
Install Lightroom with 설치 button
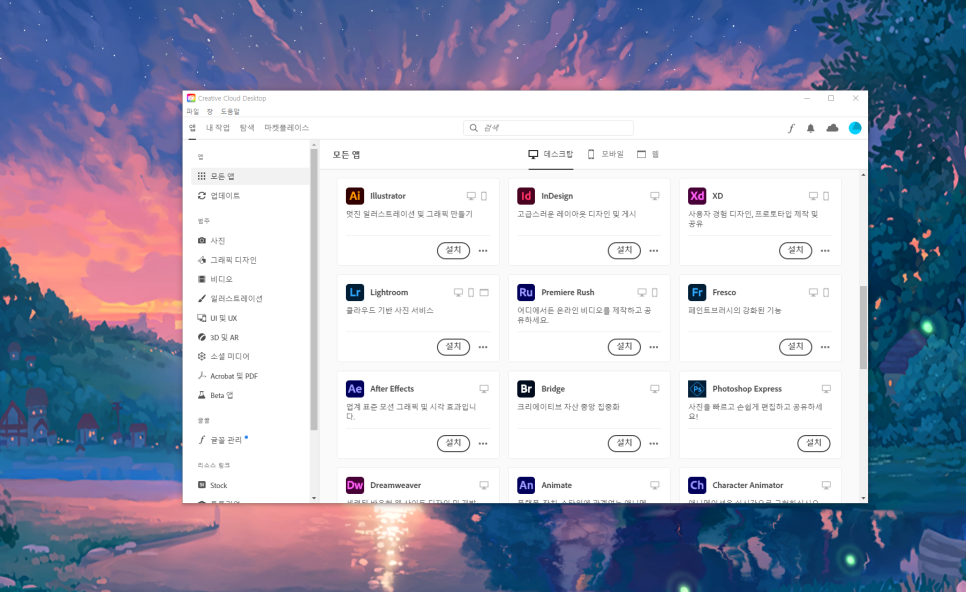point(453,346)
